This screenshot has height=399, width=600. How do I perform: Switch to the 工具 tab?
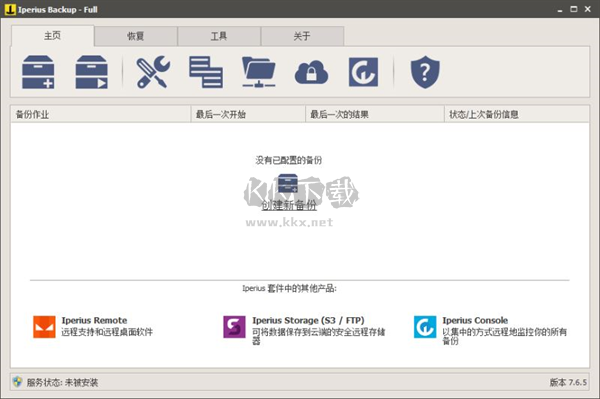[x=219, y=36]
